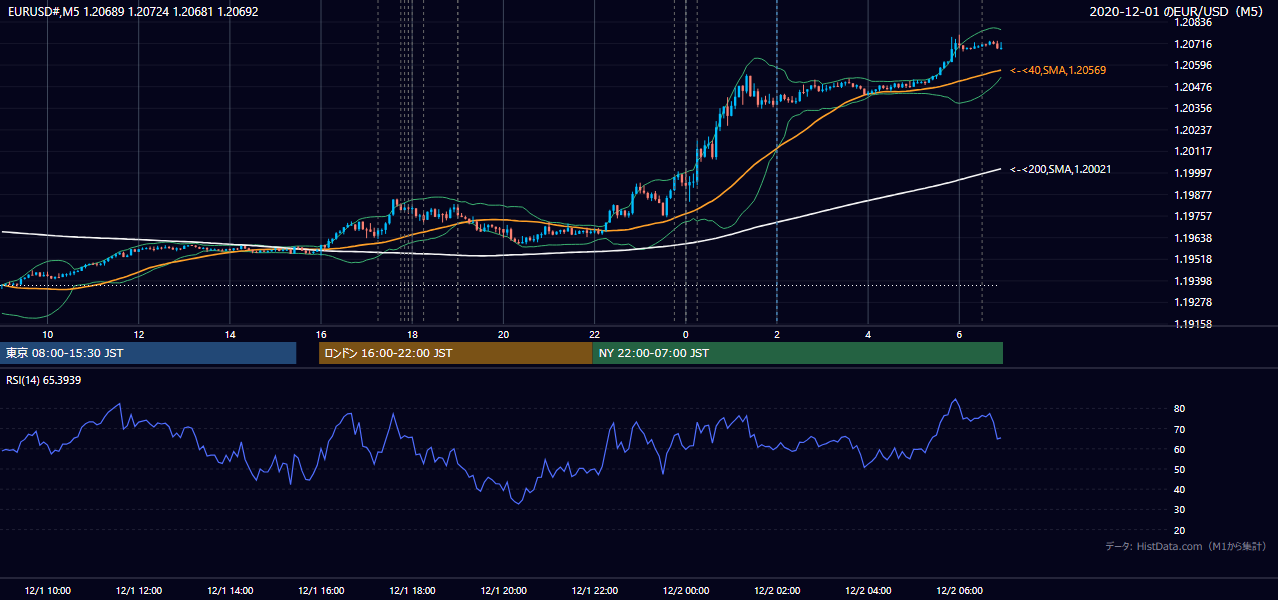This screenshot has width=1278, height=600.
Task: Click the 200 SMA 1.20021 label
Action: 1060,170
